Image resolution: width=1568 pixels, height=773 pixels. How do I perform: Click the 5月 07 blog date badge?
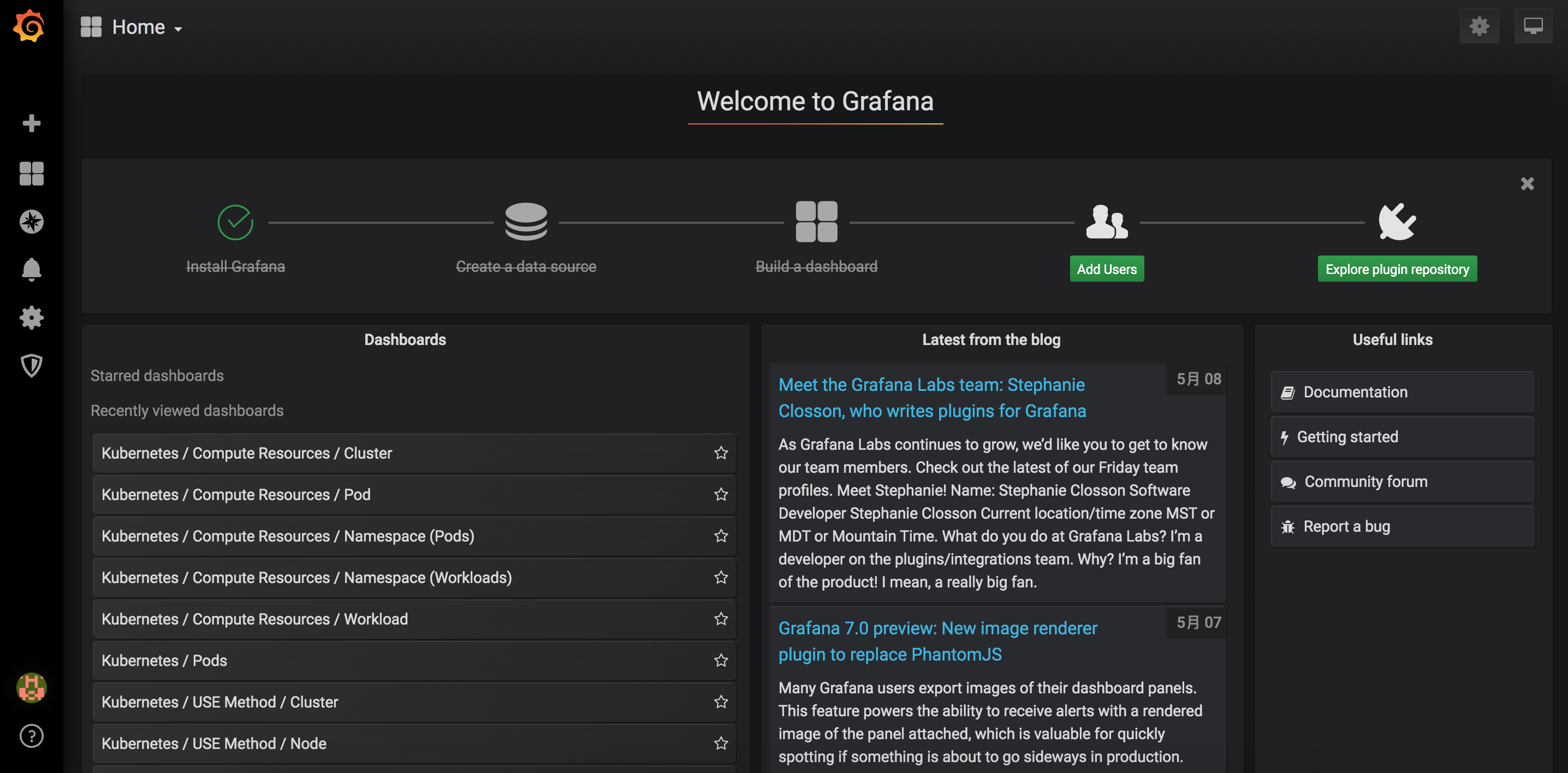(x=1196, y=623)
